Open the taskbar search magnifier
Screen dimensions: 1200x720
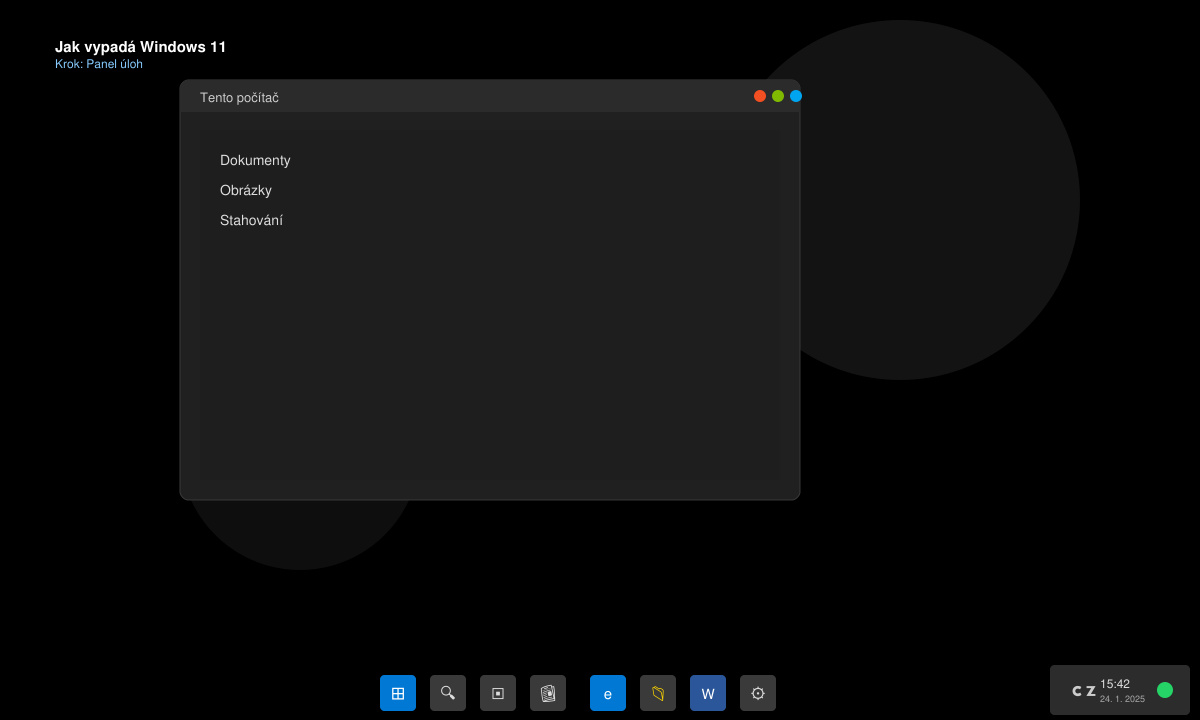click(448, 693)
